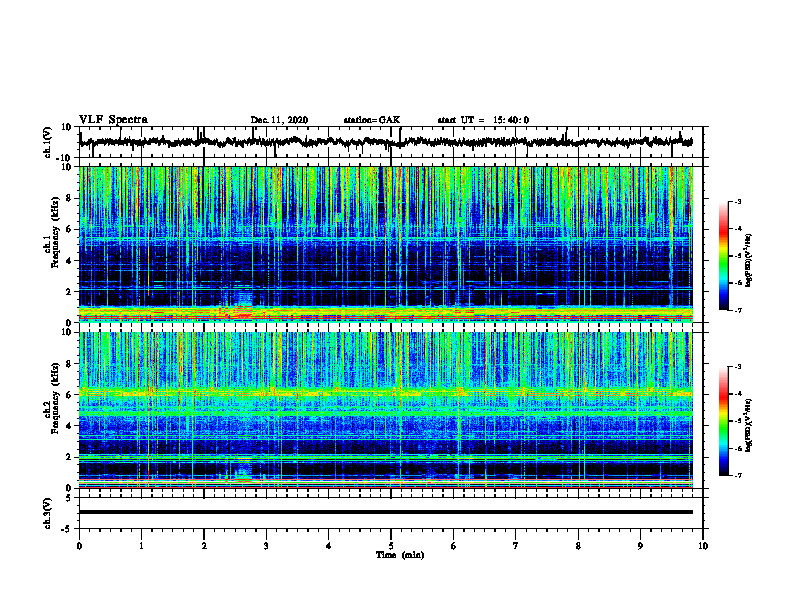
Task: Click the "station=GAK" label
Action: (x=372, y=120)
